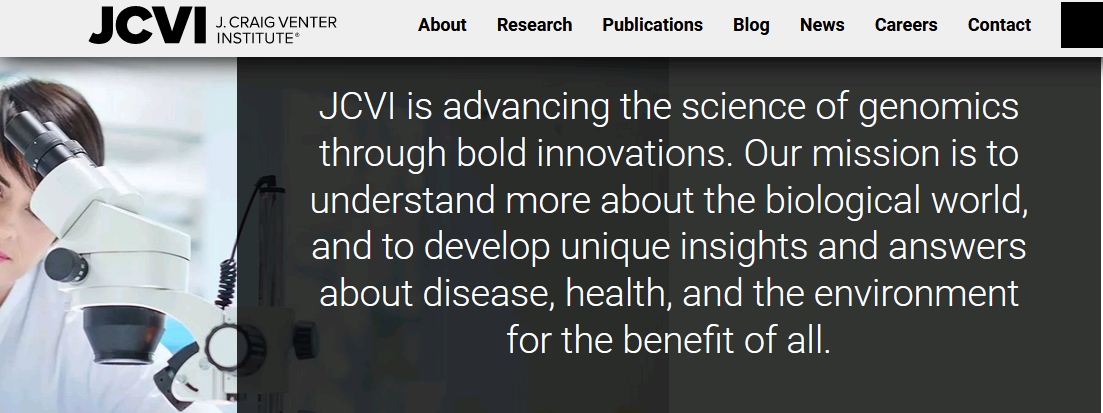
Task: Click the microscope's round focus knob
Action: [x=65, y=265]
